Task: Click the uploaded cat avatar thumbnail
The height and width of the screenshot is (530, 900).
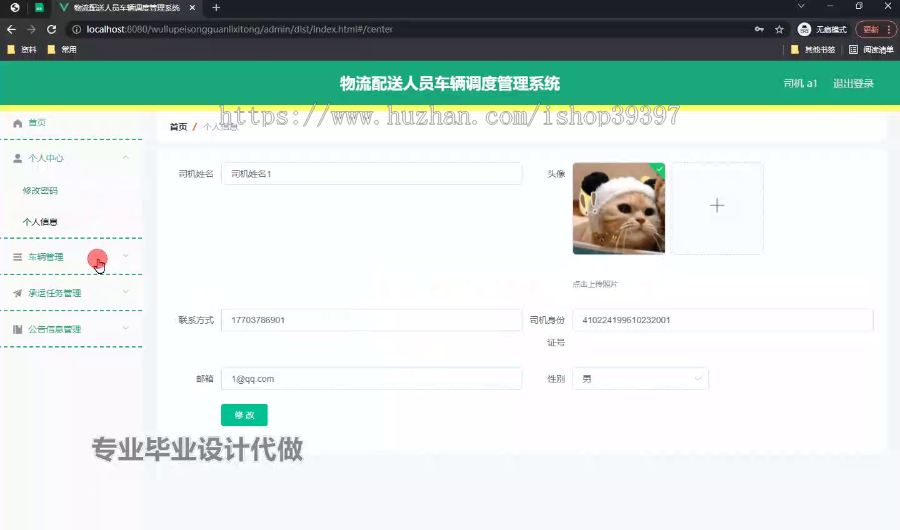Action: pyautogui.click(x=619, y=208)
